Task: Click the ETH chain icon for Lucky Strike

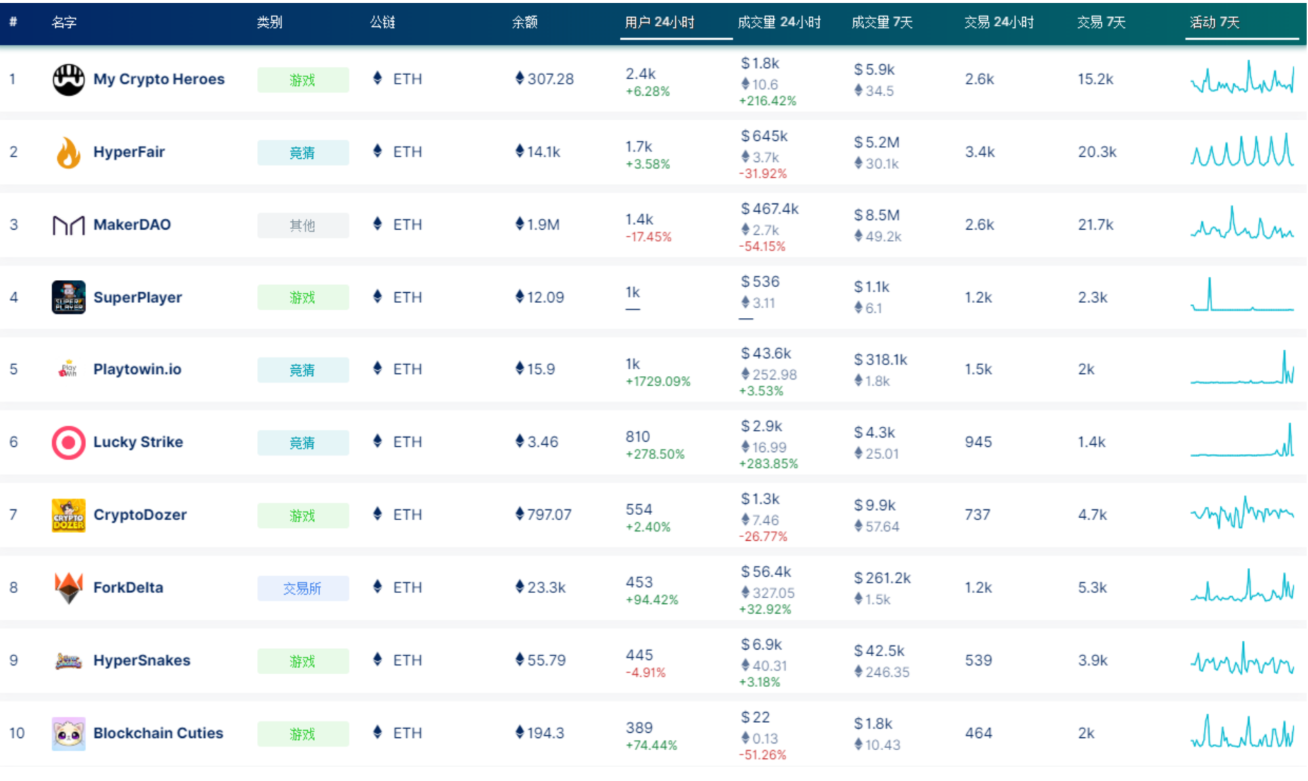Action: 378,441
